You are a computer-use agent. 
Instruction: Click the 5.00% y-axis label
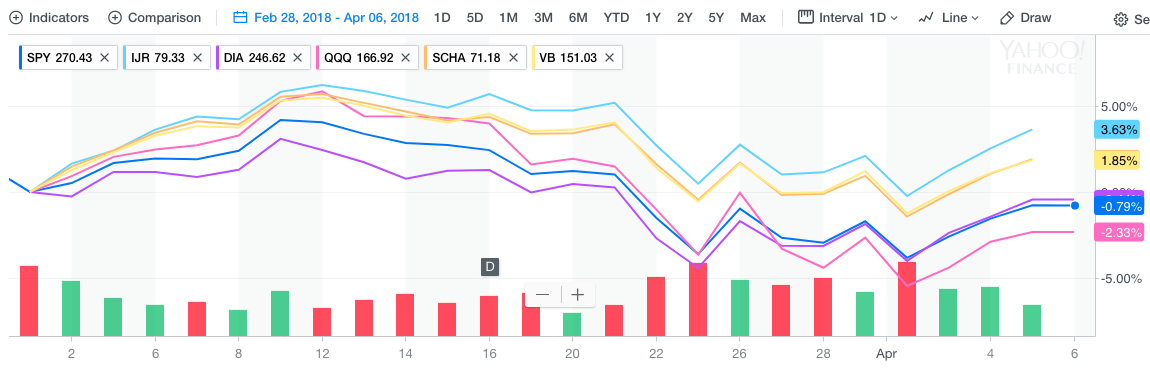(x=1118, y=106)
